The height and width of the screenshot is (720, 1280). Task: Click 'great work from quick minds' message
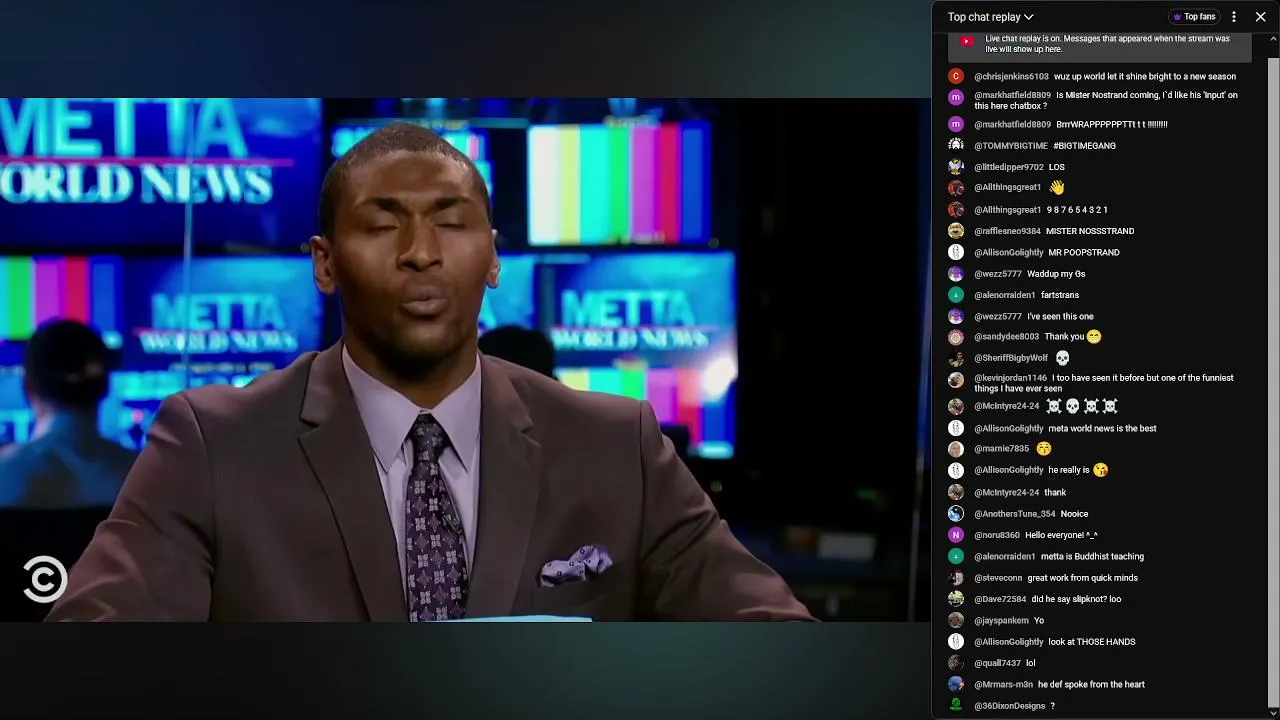1083,578
